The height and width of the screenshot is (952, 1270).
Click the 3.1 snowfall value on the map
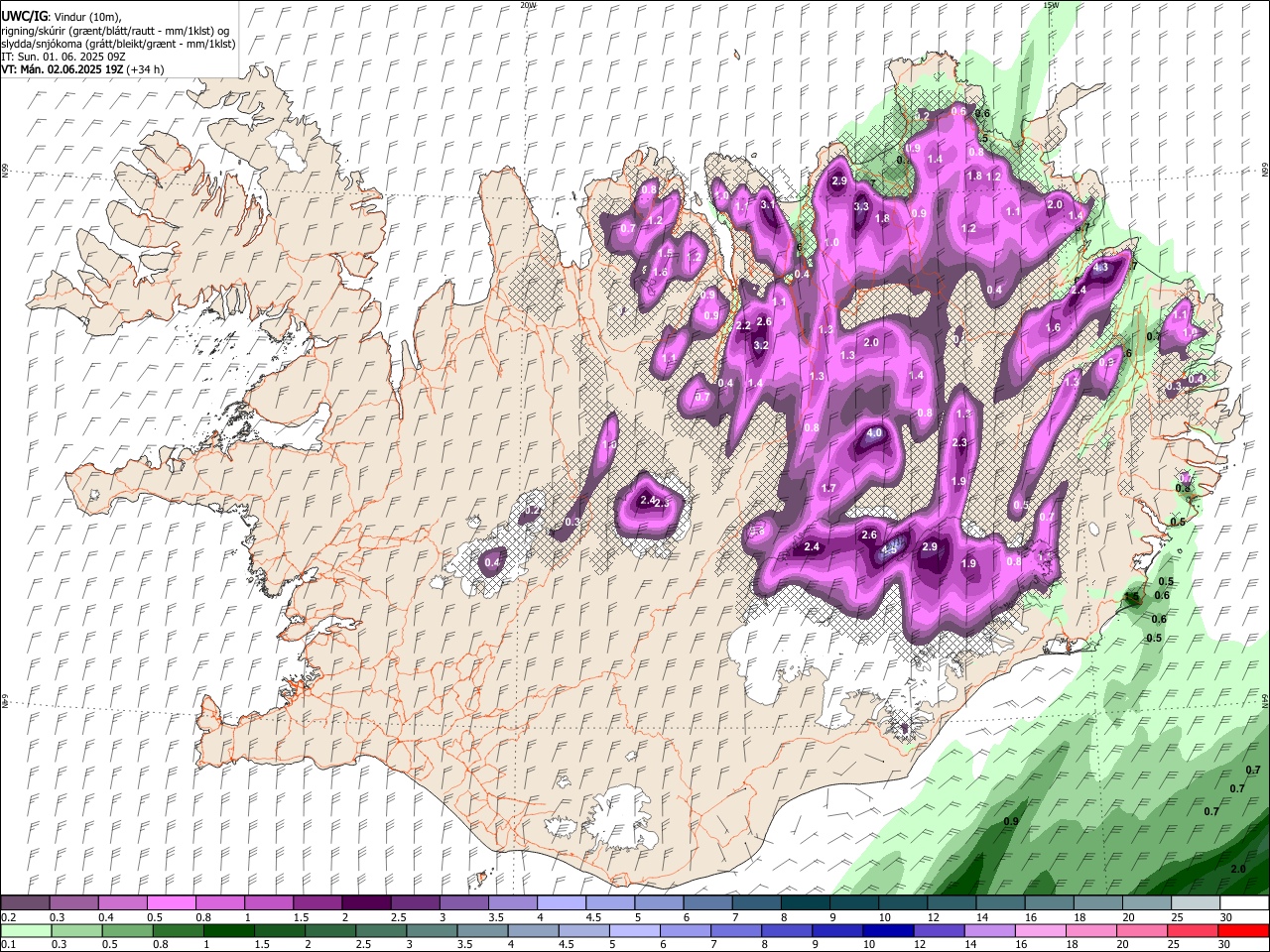[x=768, y=204]
